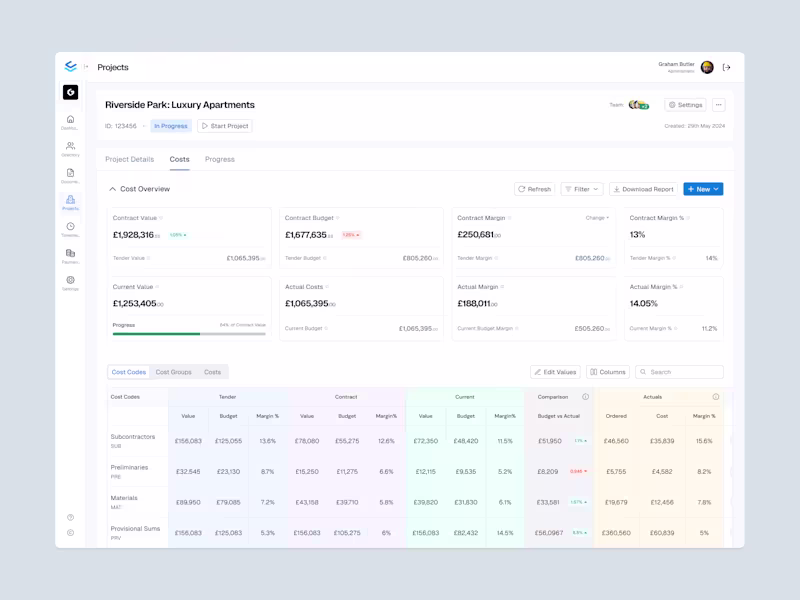Switch to the Progress tab
Screen dimensions: 800x600
[x=220, y=158]
